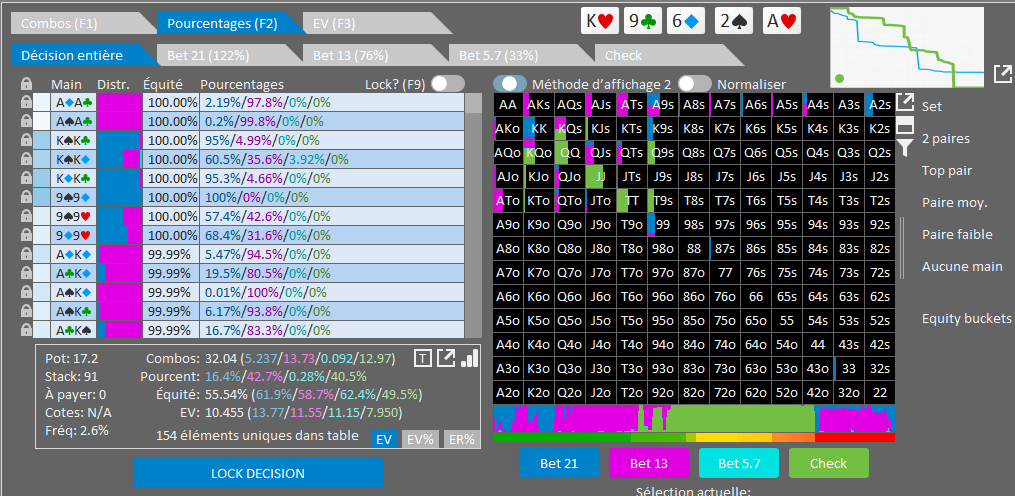Click the filter funnel icon beside matrix
1015x496 pixels.
coord(904,148)
